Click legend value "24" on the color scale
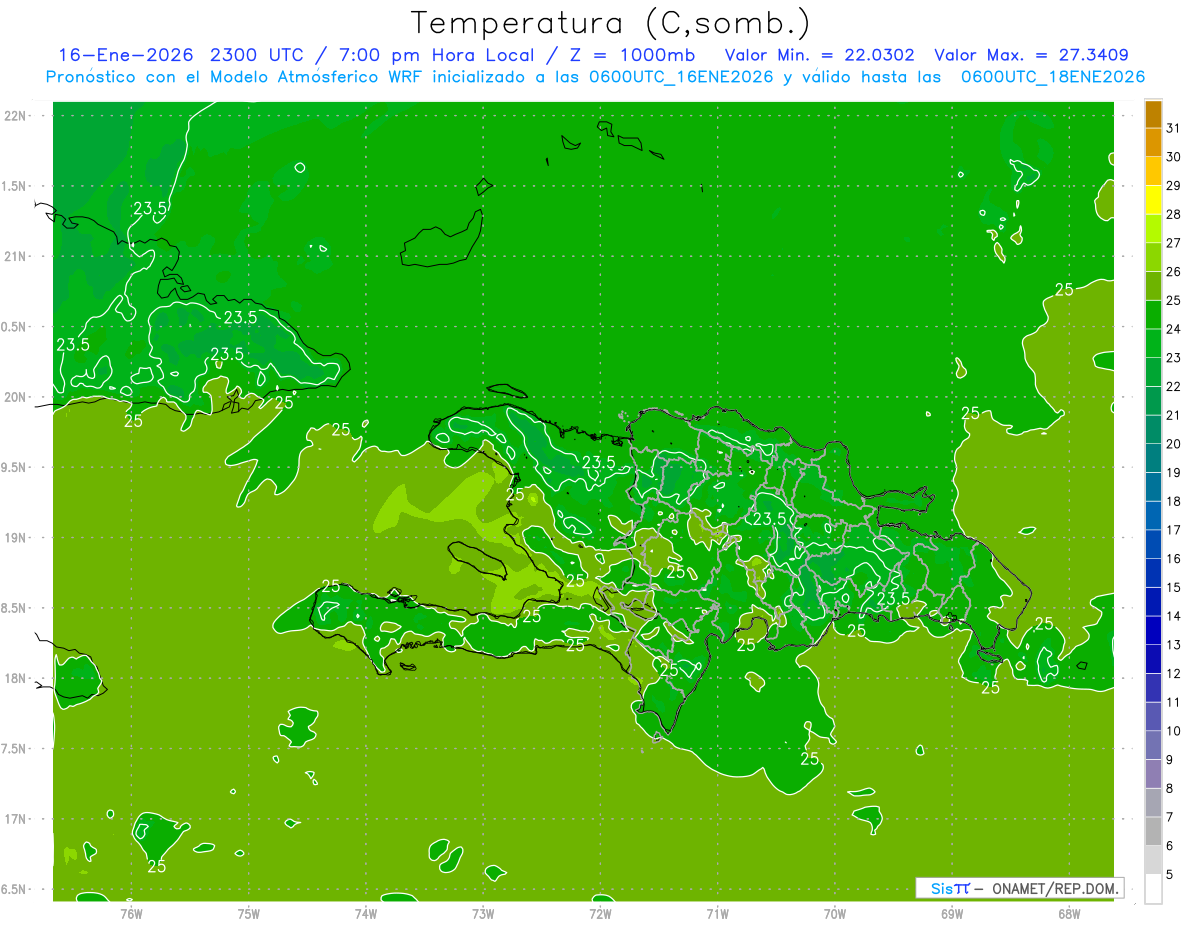The height and width of the screenshot is (927, 1200). (1174, 329)
